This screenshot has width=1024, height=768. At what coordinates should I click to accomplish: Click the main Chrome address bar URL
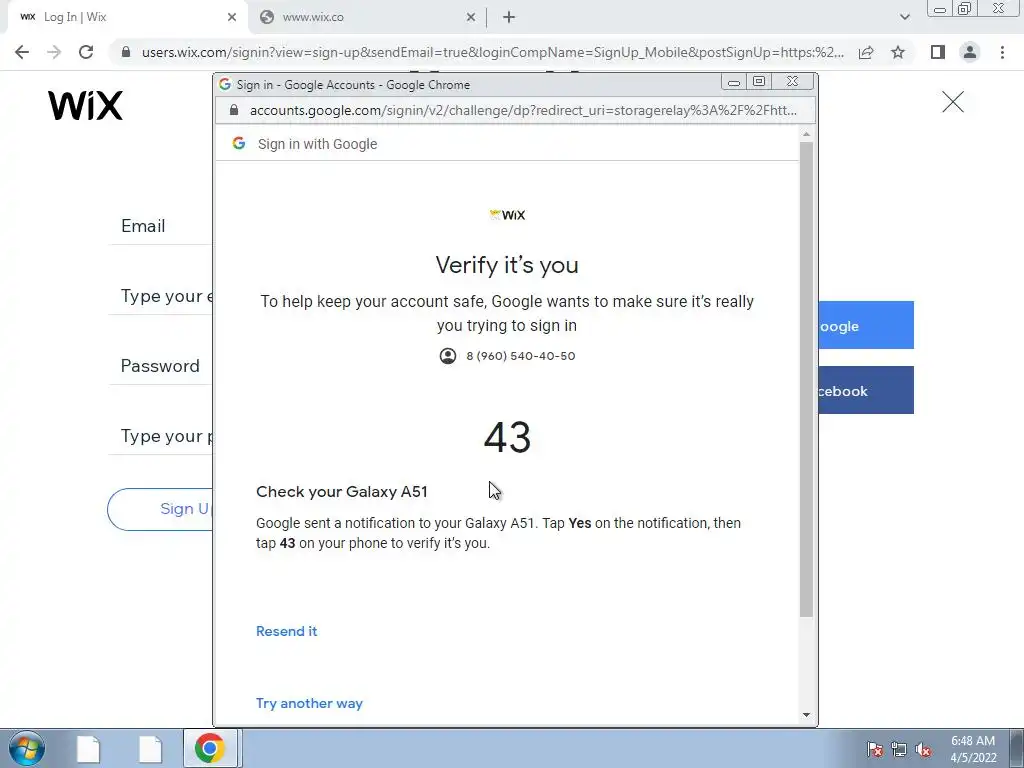pos(492,52)
